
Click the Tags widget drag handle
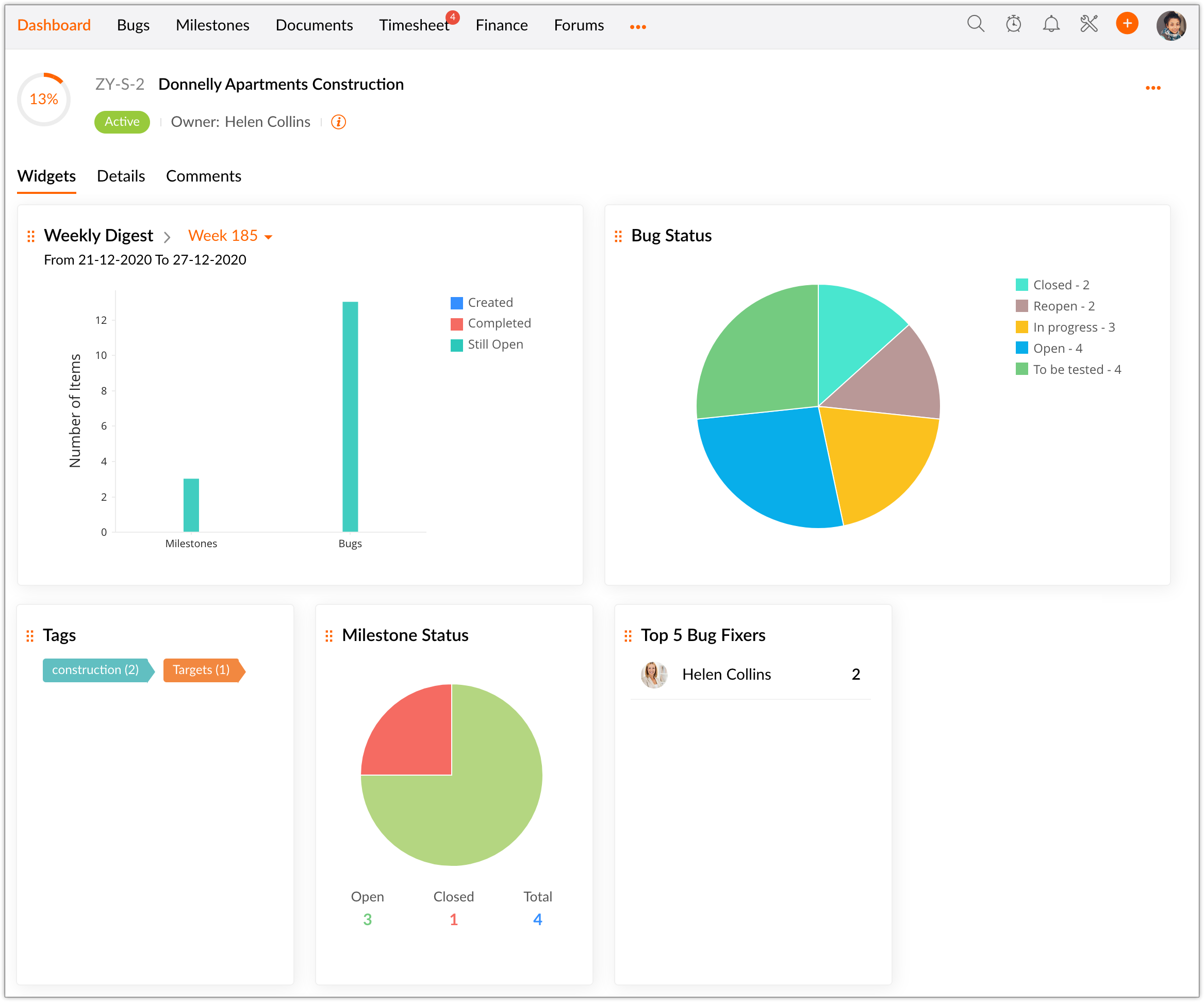click(x=30, y=636)
